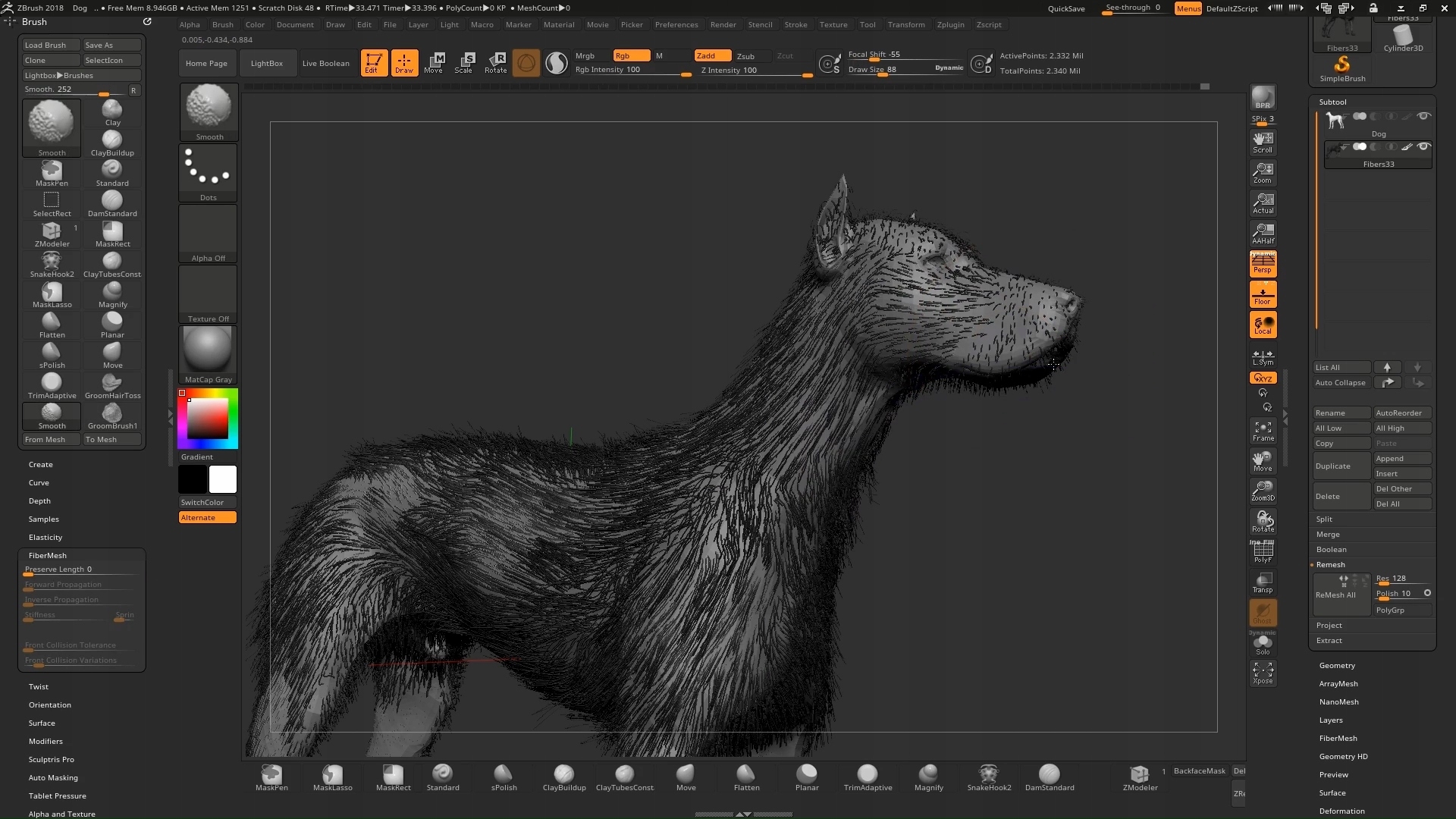The width and height of the screenshot is (1456, 819).
Task: Open the Stroke menu
Action: 795,24
